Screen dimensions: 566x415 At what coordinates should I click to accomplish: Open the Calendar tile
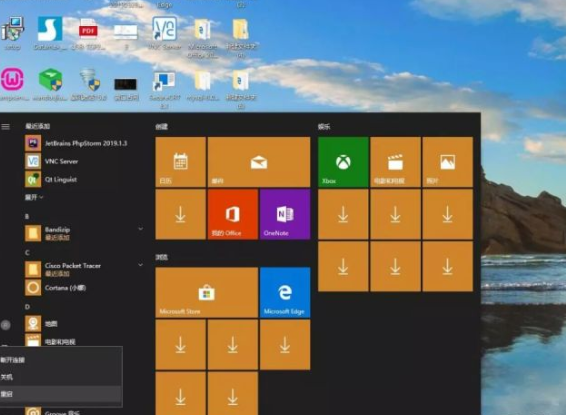point(180,162)
